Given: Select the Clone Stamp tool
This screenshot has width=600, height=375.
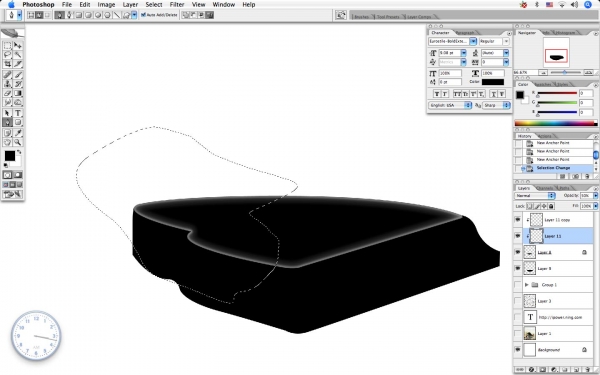Looking at the screenshot, I should pyautogui.click(x=7, y=84).
